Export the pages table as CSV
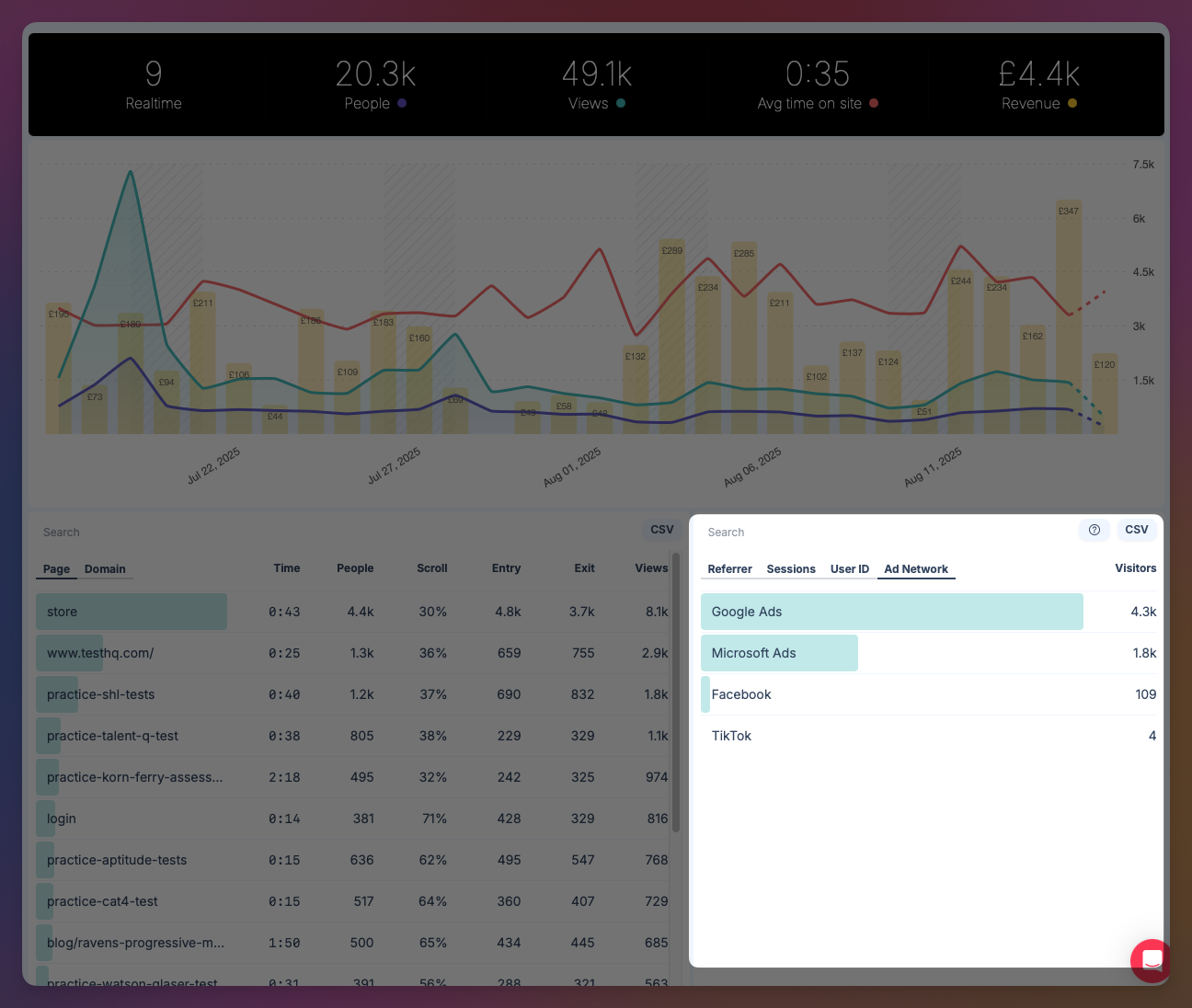The height and width of the screenshot is (1008, 1192). pos(661,529)
